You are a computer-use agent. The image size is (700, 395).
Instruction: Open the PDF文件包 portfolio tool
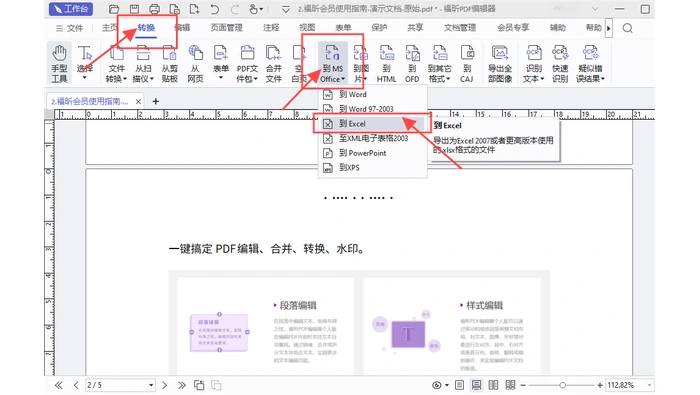click(247, 63)
